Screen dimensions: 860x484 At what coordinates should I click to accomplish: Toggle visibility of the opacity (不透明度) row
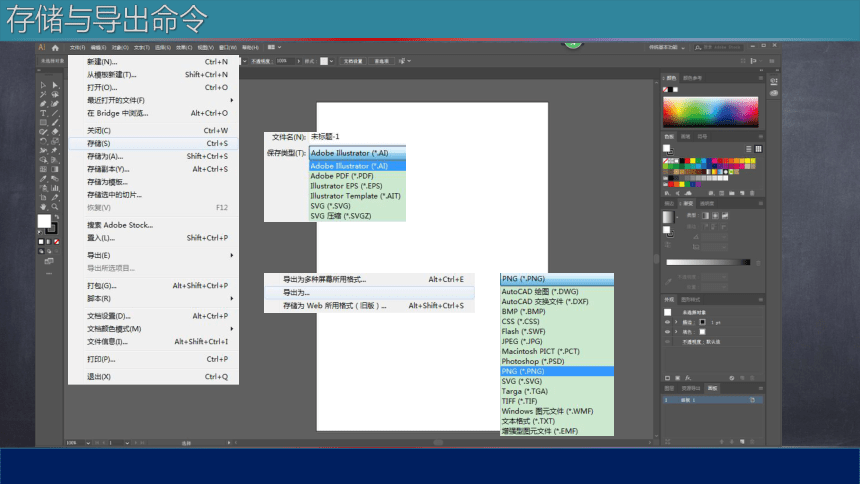tap(667, 342)
